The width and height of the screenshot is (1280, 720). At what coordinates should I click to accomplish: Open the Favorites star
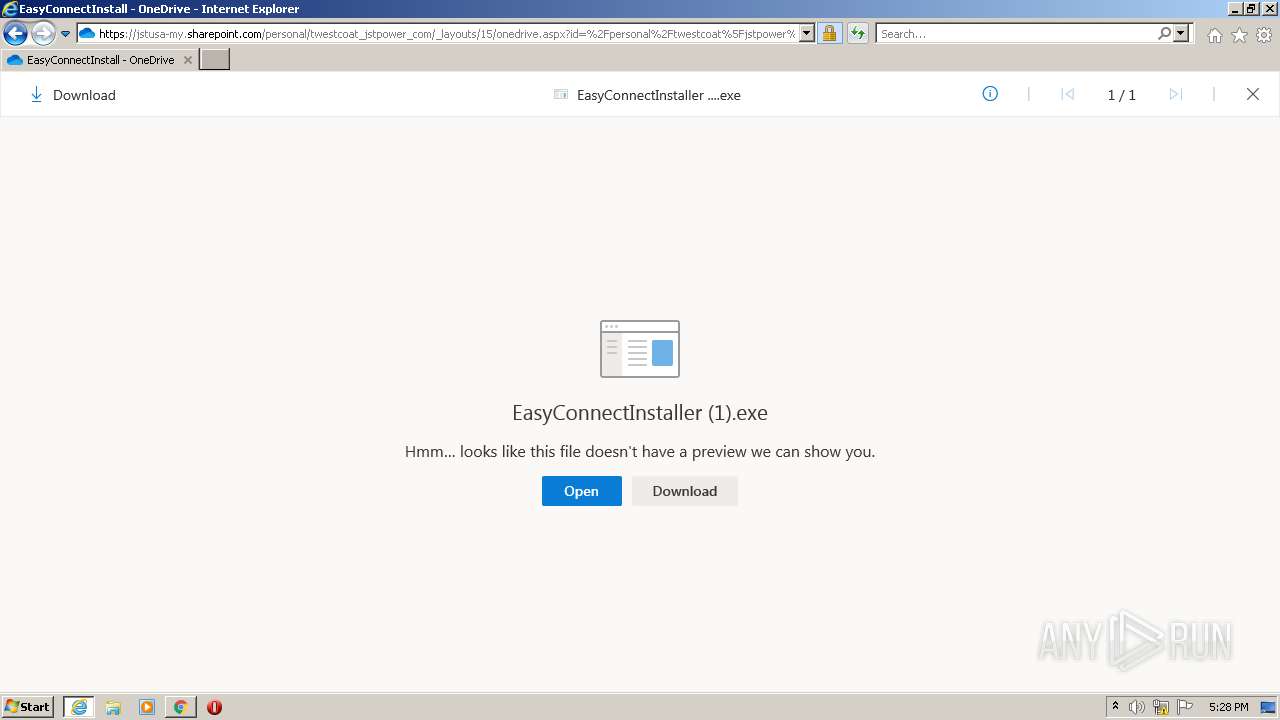[1239, 35]
